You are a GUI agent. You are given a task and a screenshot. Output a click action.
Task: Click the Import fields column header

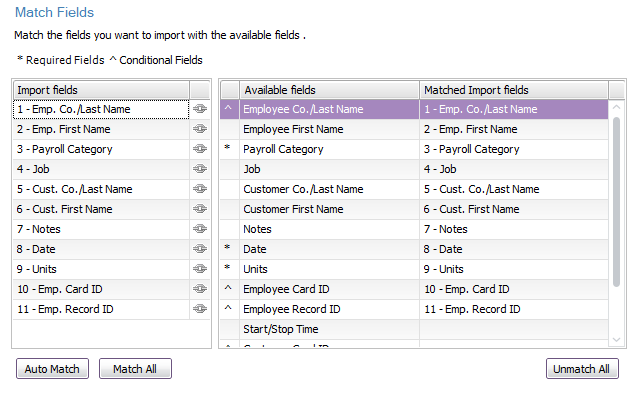tap(101, 90)
